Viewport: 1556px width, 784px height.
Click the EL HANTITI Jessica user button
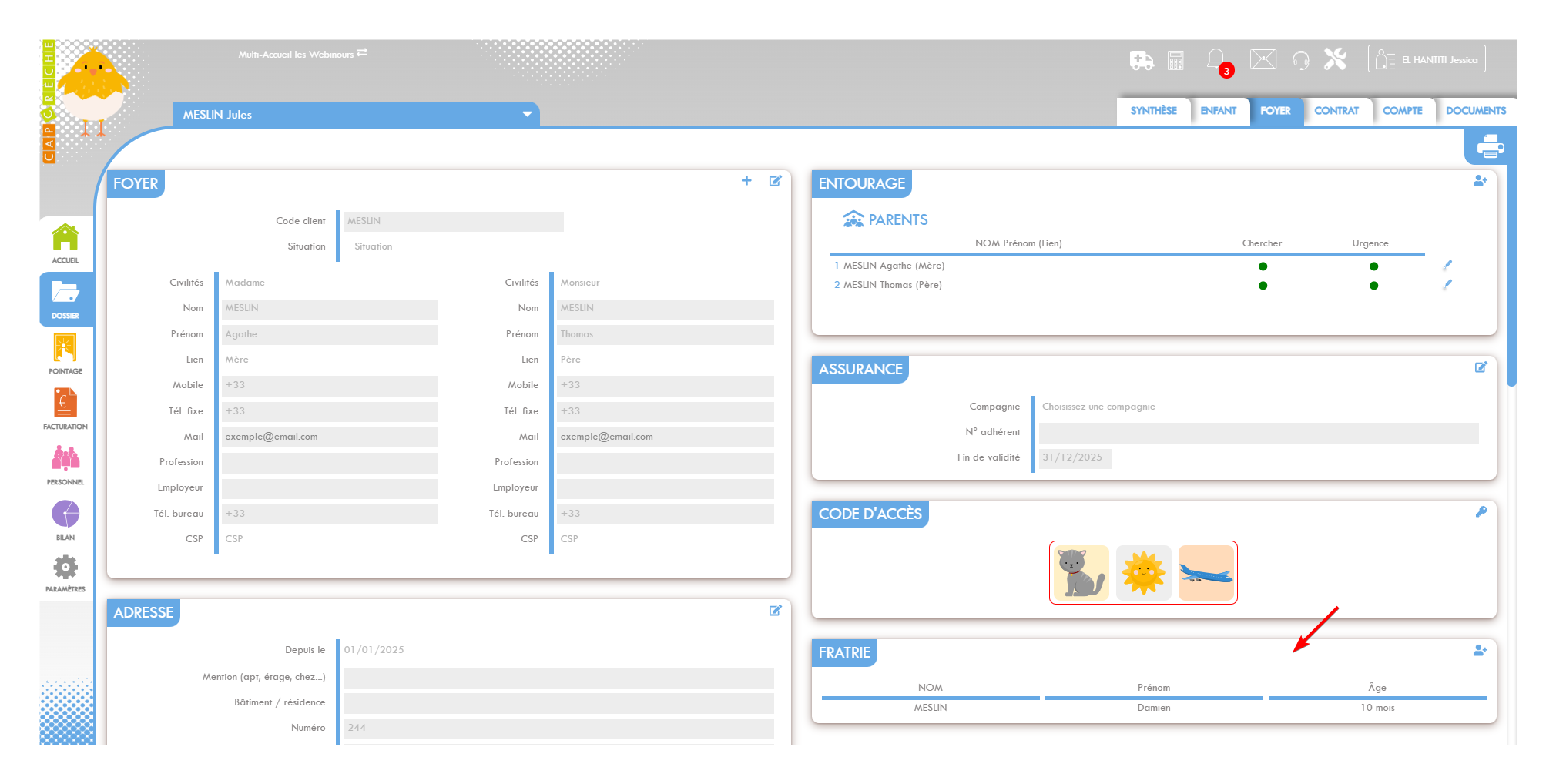coord(1427,59)
